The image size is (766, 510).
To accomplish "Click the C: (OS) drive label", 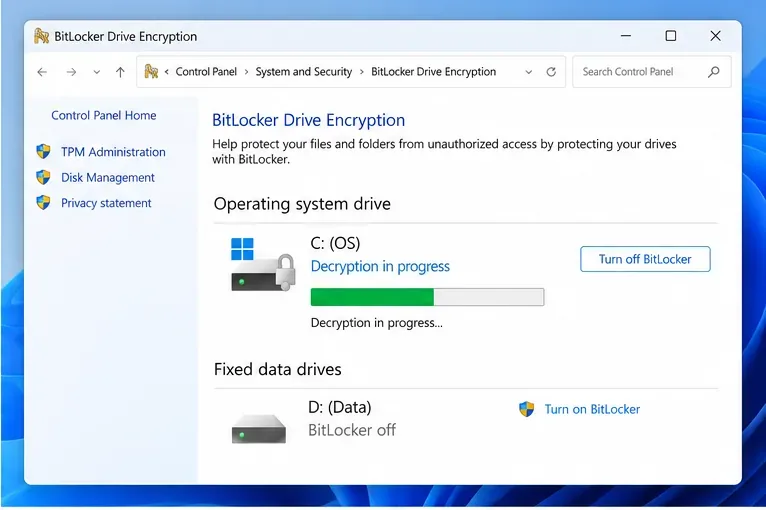I will pyautogui.click(x=335, y=243).
